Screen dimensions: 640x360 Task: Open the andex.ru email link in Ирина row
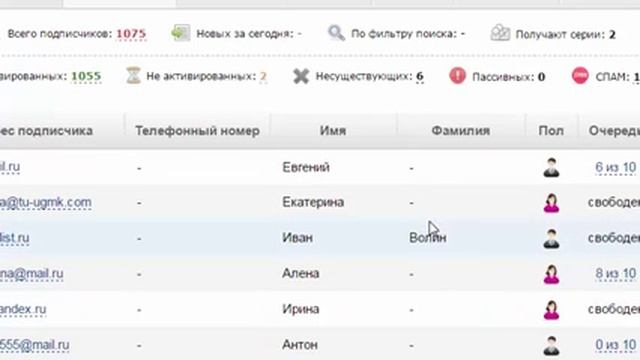tap(23, 309)
